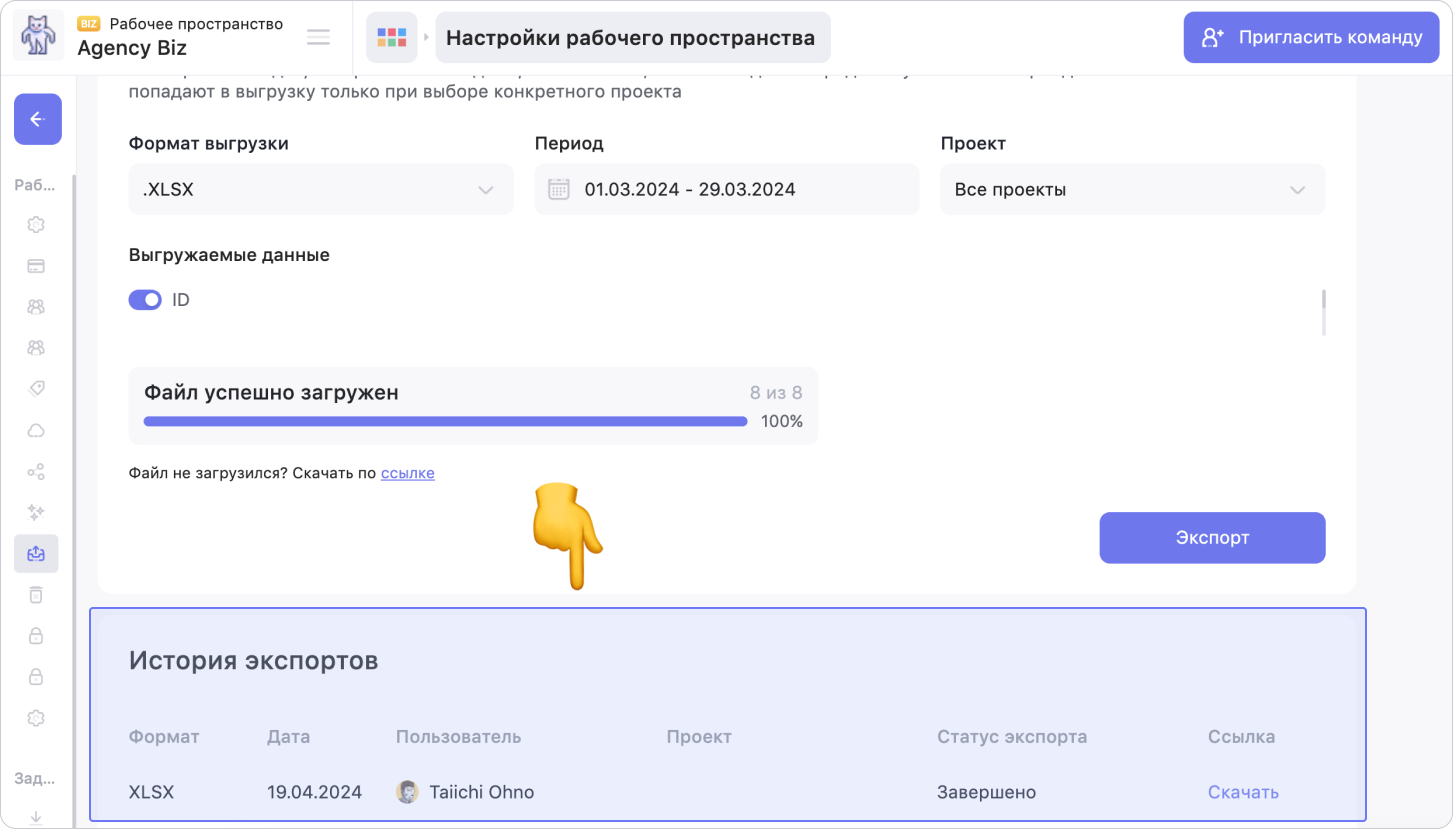This screenshot has height=829, width=1453.
Task: Click the hamburger menu icon in header
Action: click(318, 38)
